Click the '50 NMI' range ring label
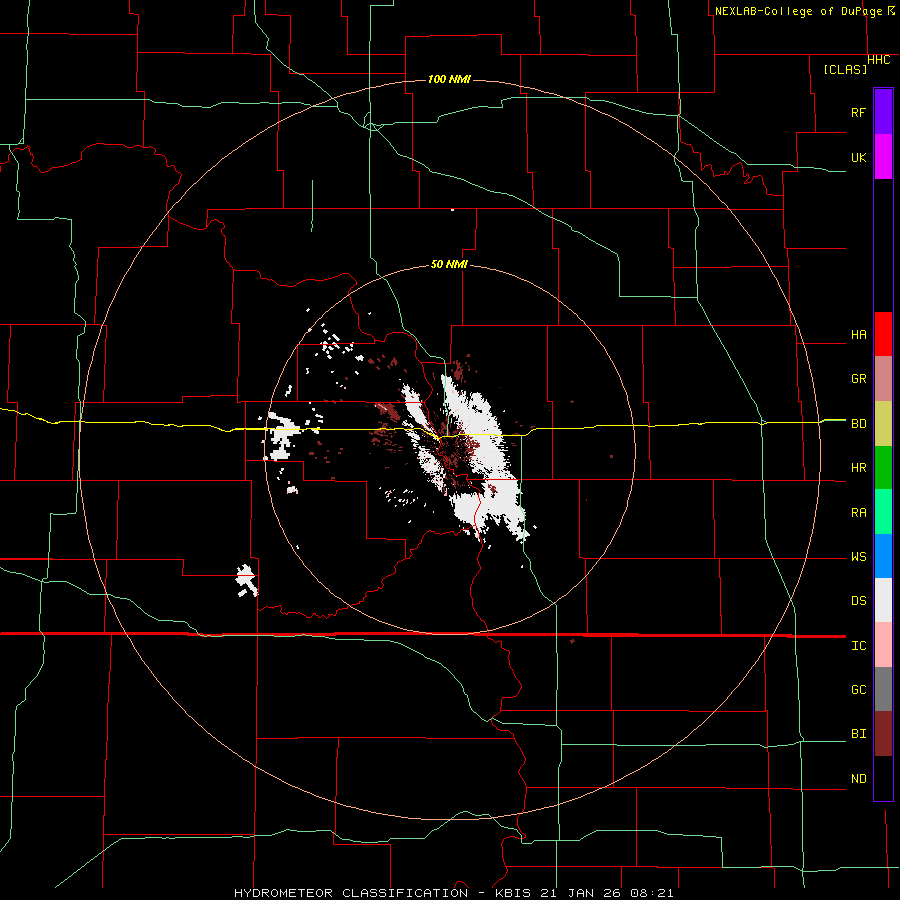 click(x=449, y=264)
